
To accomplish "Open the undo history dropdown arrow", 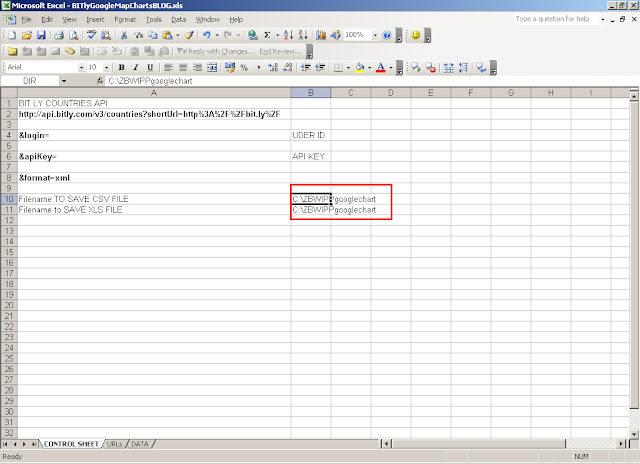I will tap(217, 35).
